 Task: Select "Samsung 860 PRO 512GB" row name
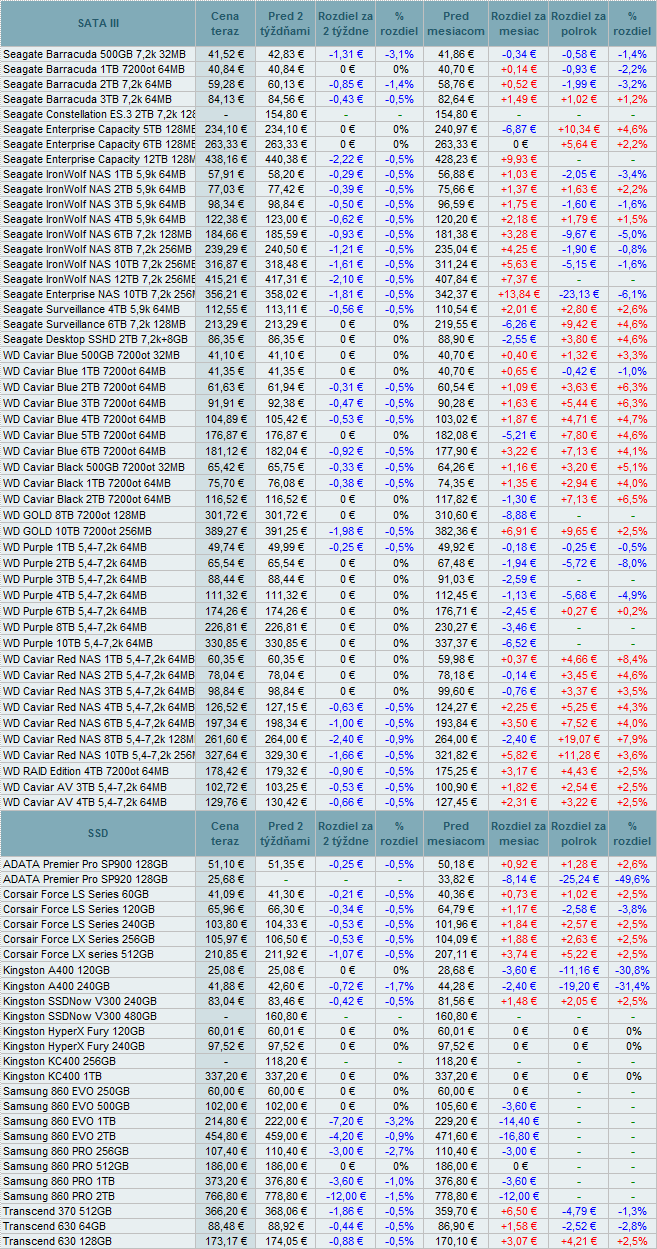tap(66, 1167)
